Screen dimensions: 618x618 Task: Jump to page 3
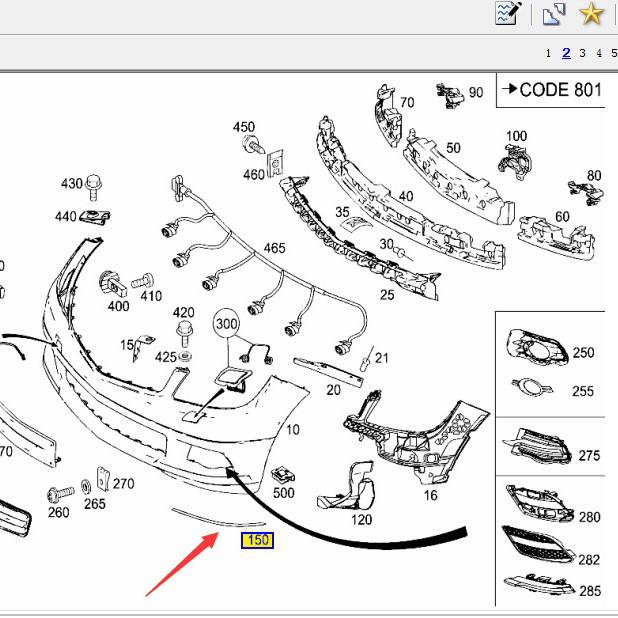pyautogui.click(x=582, y=53)
